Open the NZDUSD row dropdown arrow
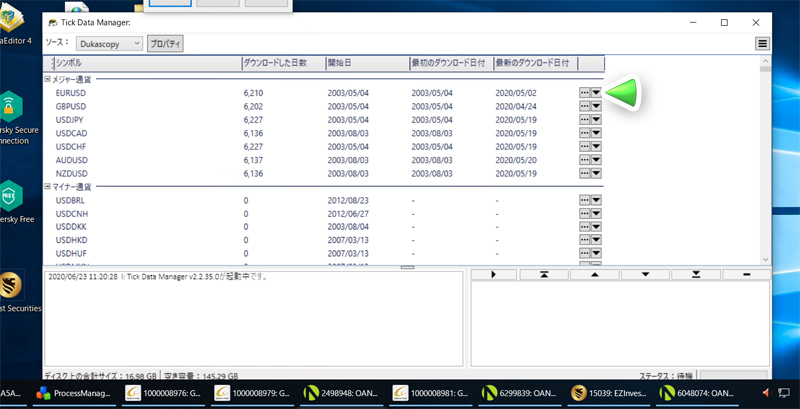This screenshot has width=800, height=409. (x=596, y=173)
